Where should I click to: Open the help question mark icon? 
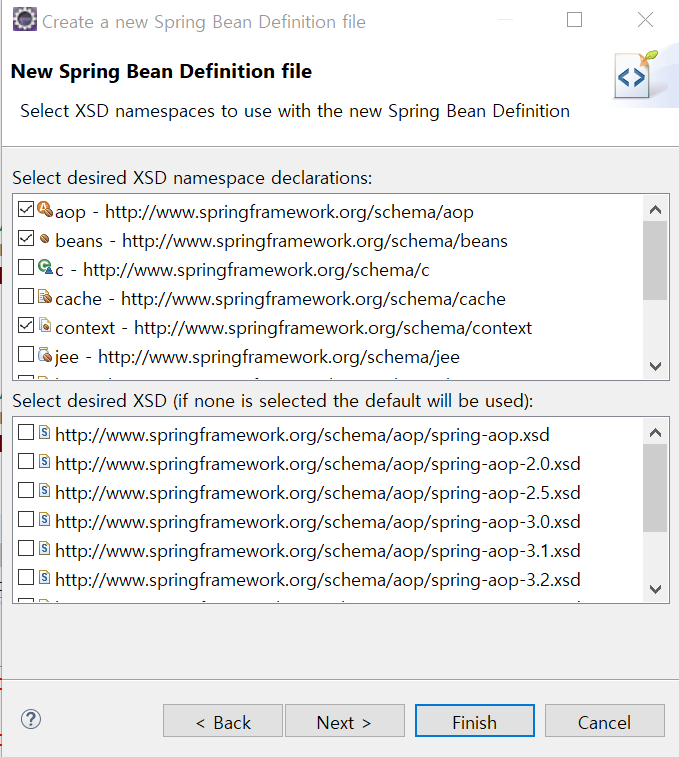click(x=31, y=719)
